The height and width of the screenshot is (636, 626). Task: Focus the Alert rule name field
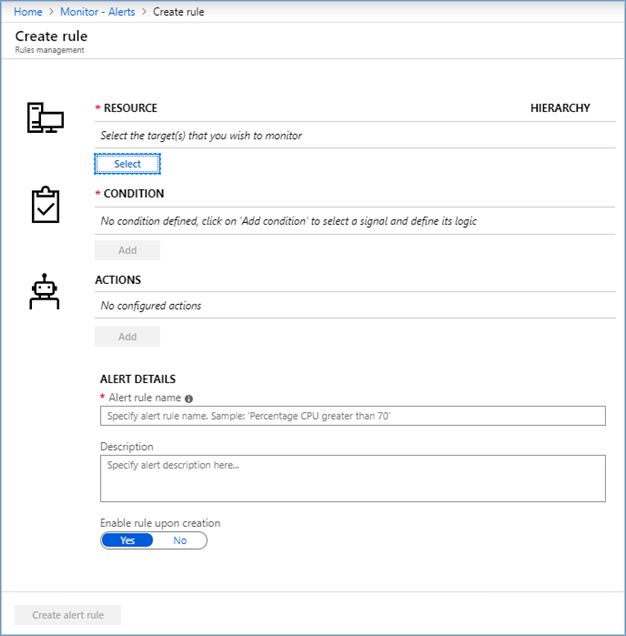[x=352, y=416]
